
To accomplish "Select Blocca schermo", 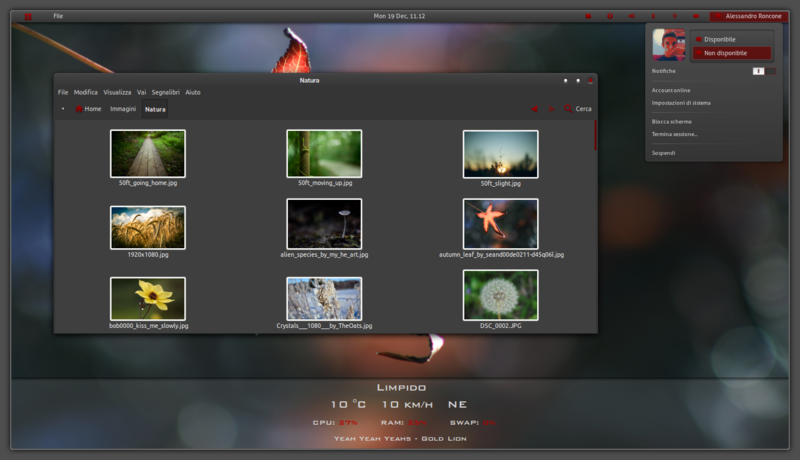I will (671, 122).
